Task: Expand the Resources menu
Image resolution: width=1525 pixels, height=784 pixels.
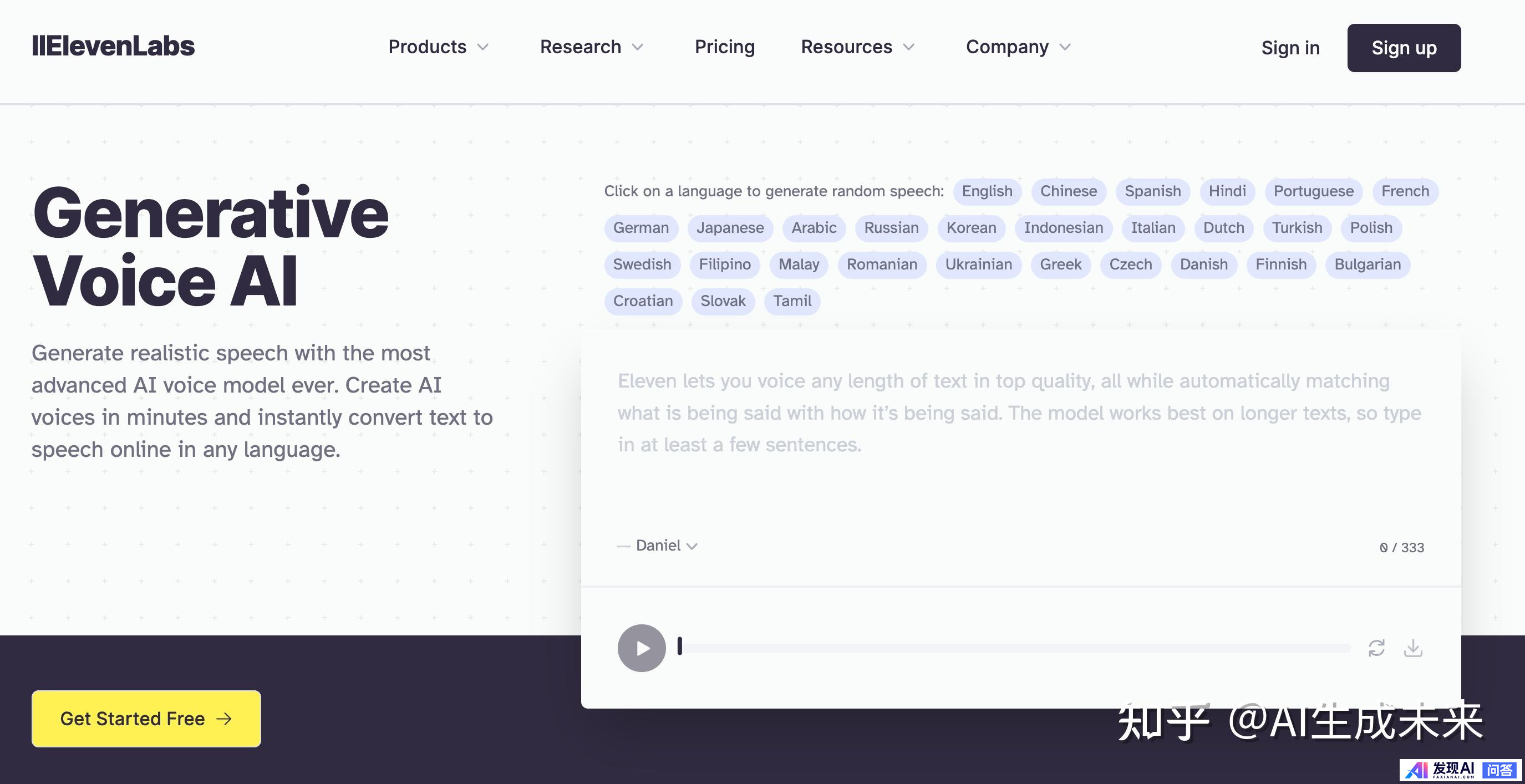Action: coord(858,47)
